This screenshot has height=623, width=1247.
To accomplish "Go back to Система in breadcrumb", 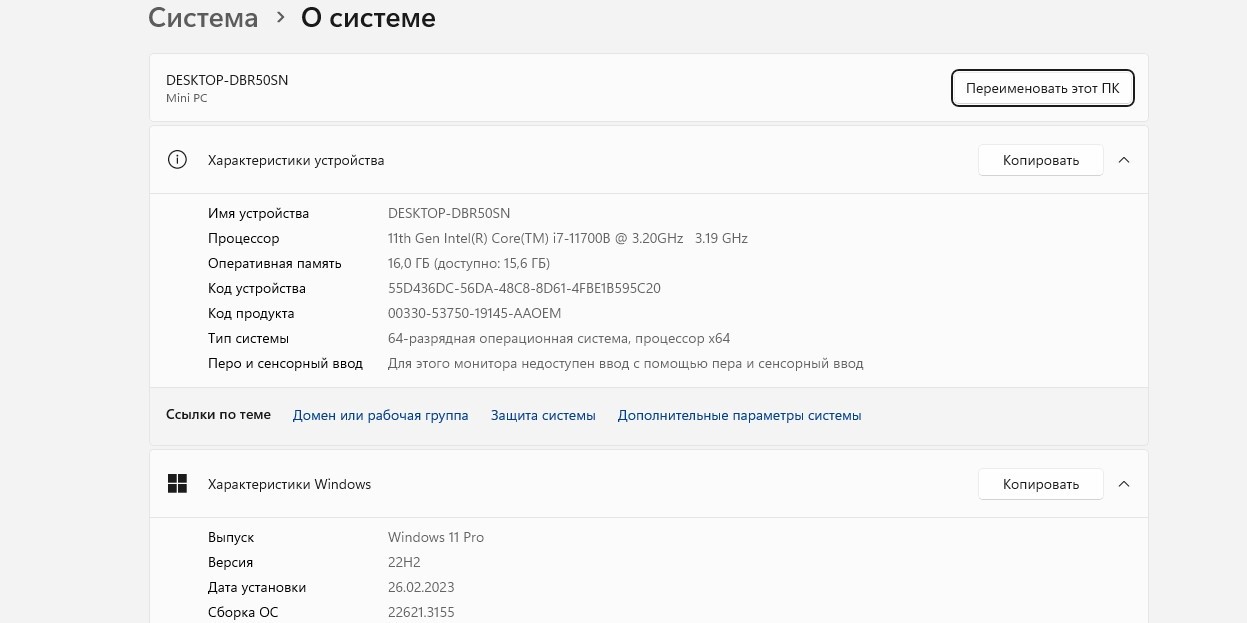I will 203,18.
